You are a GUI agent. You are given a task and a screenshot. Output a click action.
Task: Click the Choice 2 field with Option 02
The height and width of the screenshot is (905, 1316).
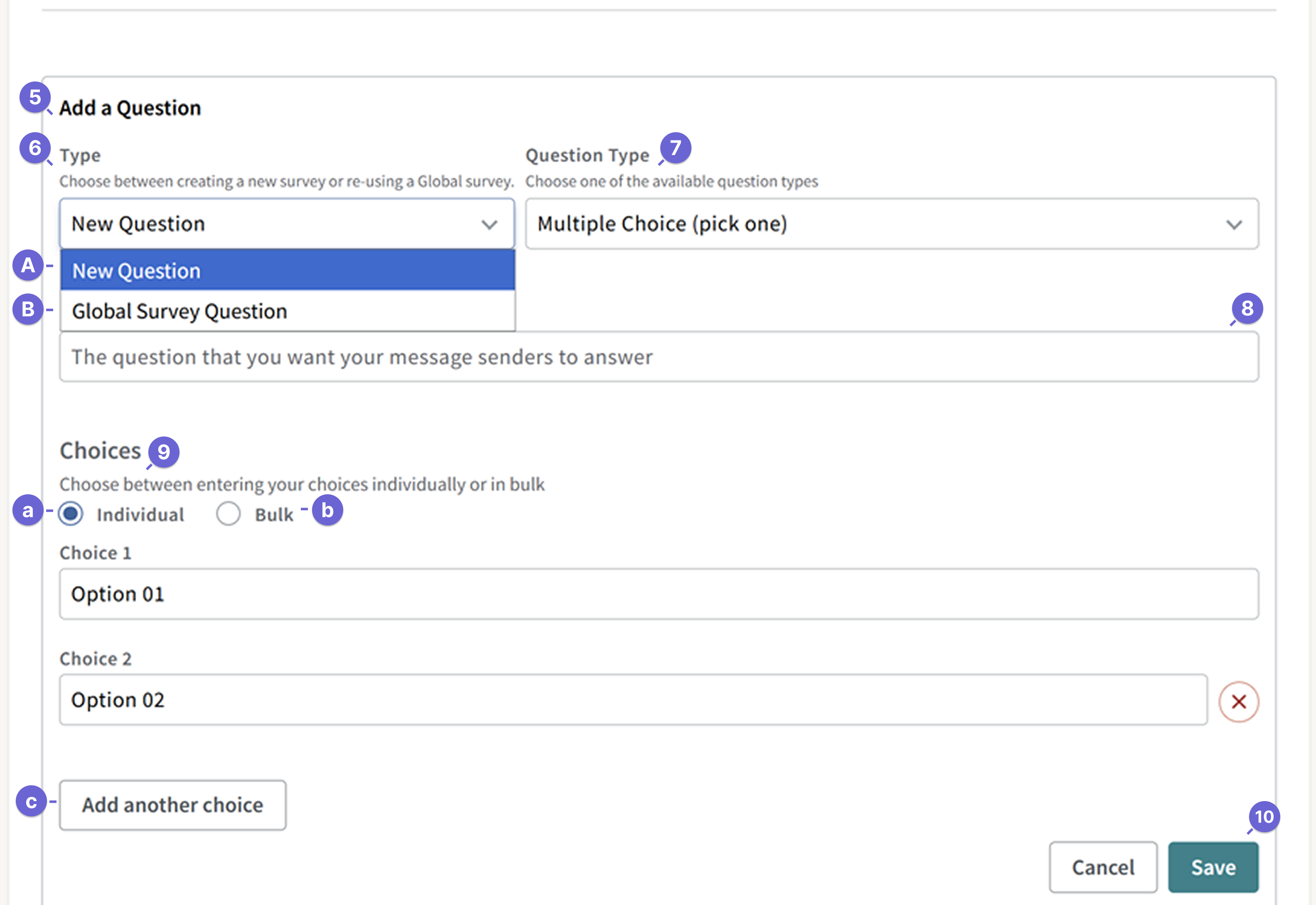point(633,699)
